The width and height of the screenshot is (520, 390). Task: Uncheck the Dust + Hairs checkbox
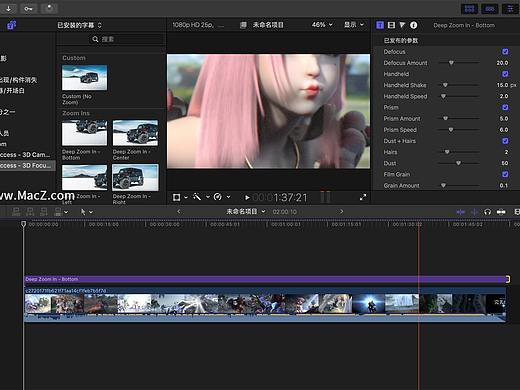[x=505, y=141]
